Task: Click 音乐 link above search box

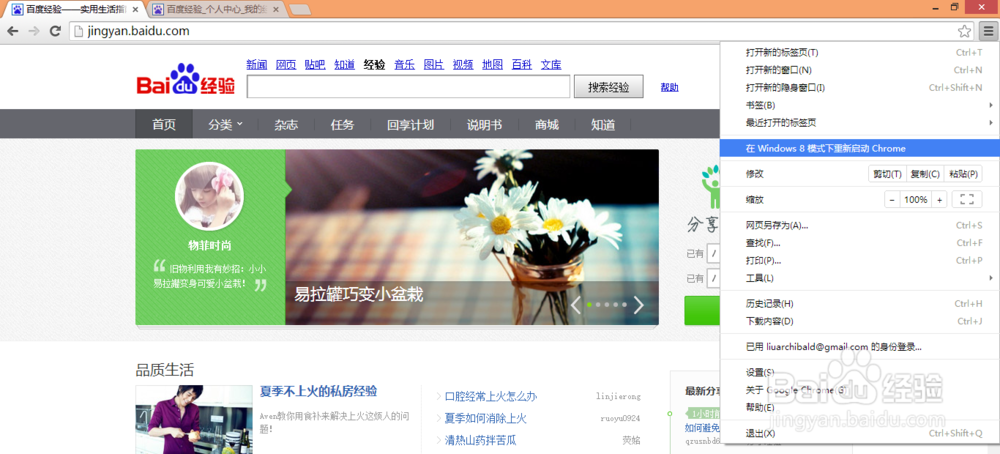Action: (404, 64)
